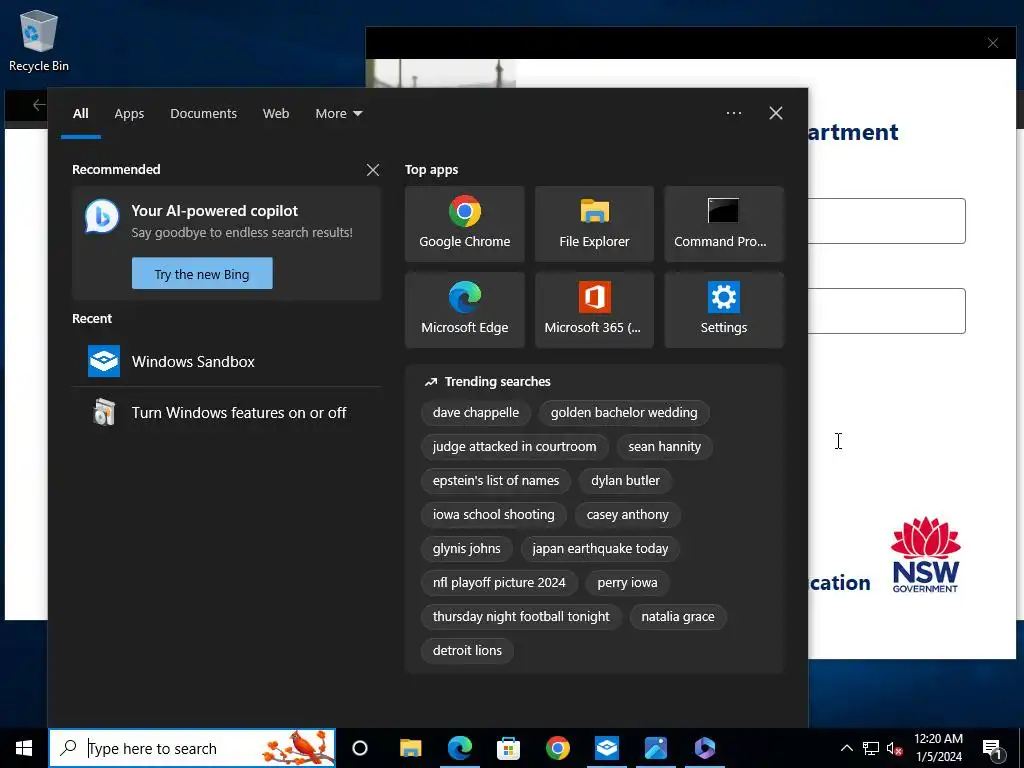1024x768 pixels.
Task: Launch Command Prompt from Top apps
Action: [724, 224]
